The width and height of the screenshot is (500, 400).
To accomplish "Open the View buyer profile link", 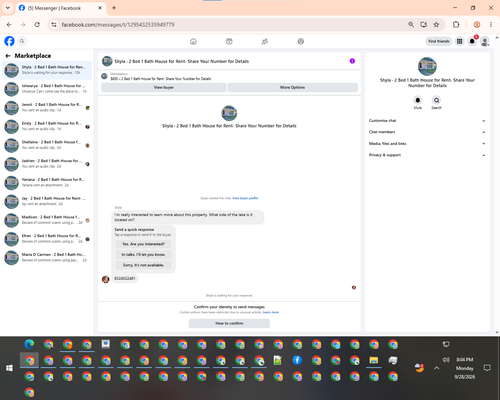I will click(x=245, y=198).
